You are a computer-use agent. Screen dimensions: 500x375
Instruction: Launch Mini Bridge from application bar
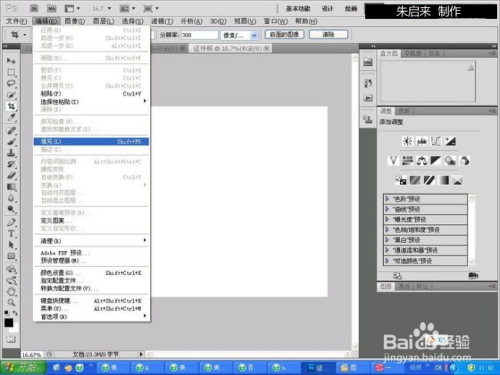pos(51,8)
